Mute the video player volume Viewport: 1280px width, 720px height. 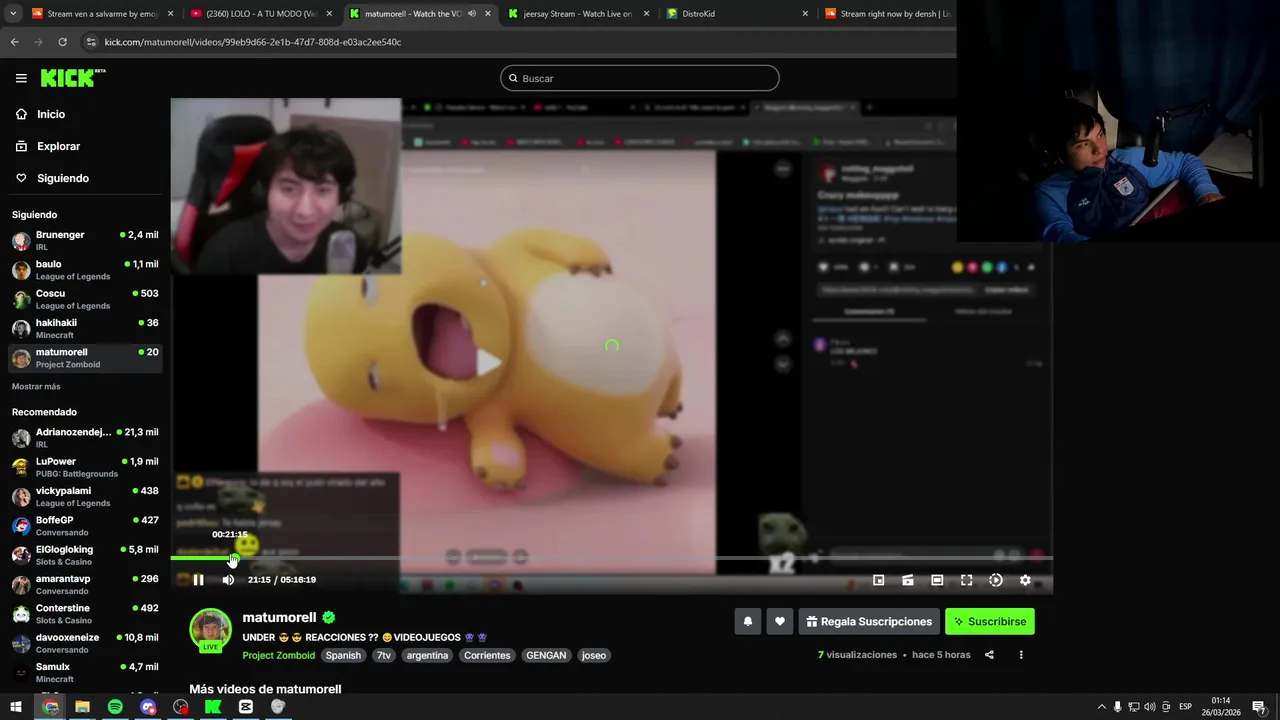pyautogui.click(x=228, y=580)
